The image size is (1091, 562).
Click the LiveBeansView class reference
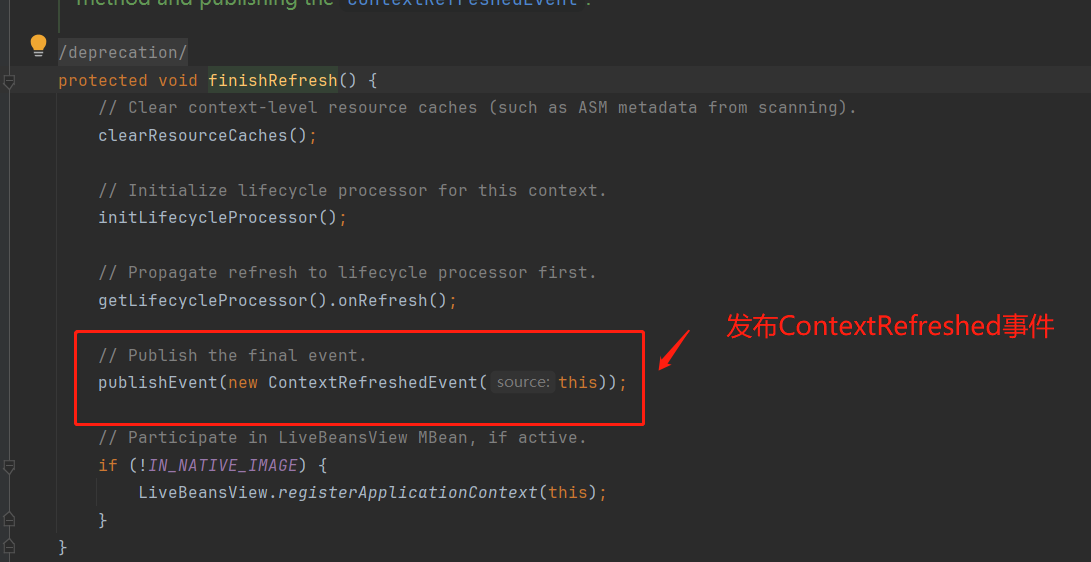coord(202,492)
